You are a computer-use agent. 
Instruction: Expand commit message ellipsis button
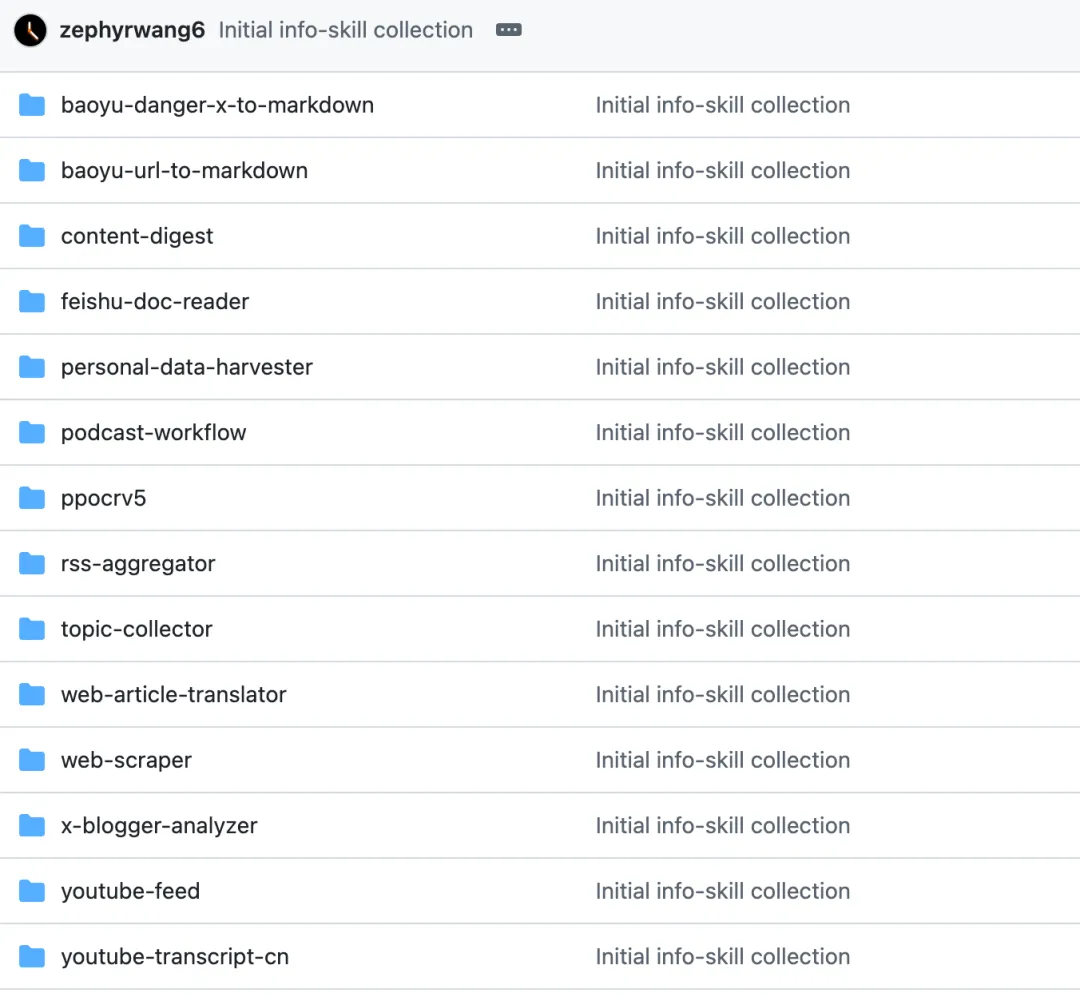(509, 30)
